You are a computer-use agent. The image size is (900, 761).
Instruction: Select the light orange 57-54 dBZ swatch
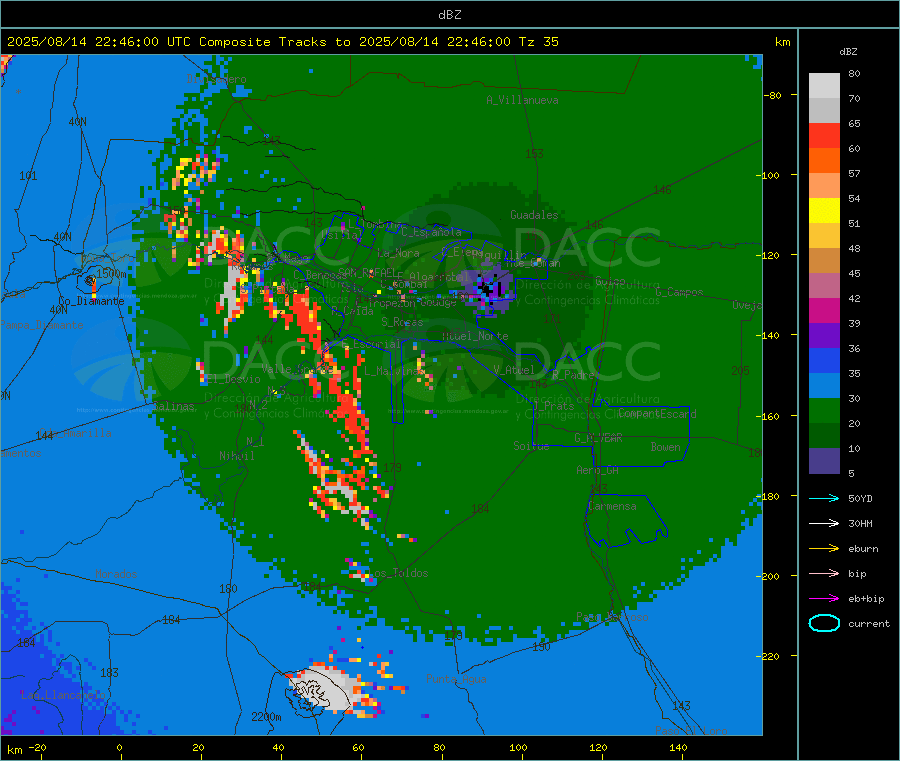pyautogui.click(x=824, y=185)
